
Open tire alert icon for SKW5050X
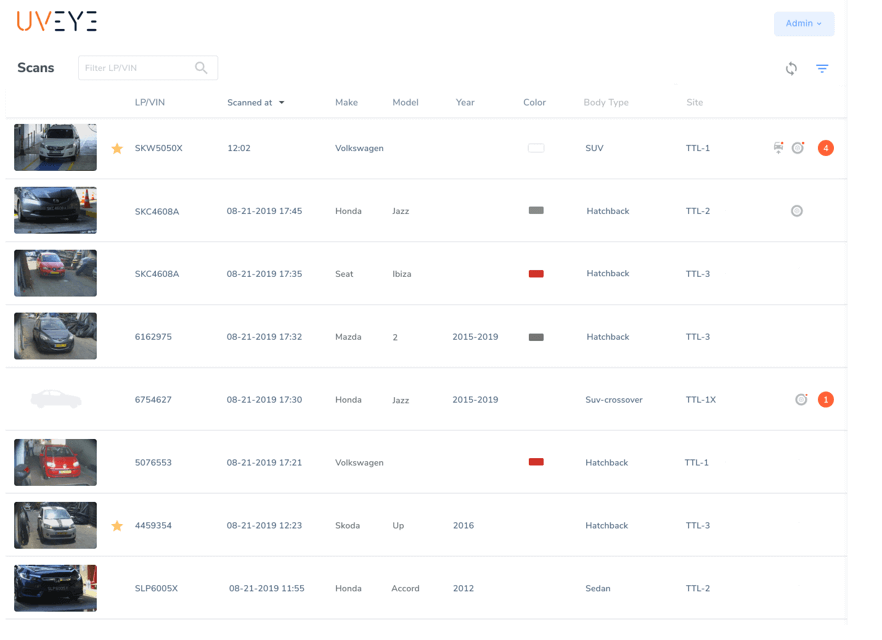click(798, 148)
